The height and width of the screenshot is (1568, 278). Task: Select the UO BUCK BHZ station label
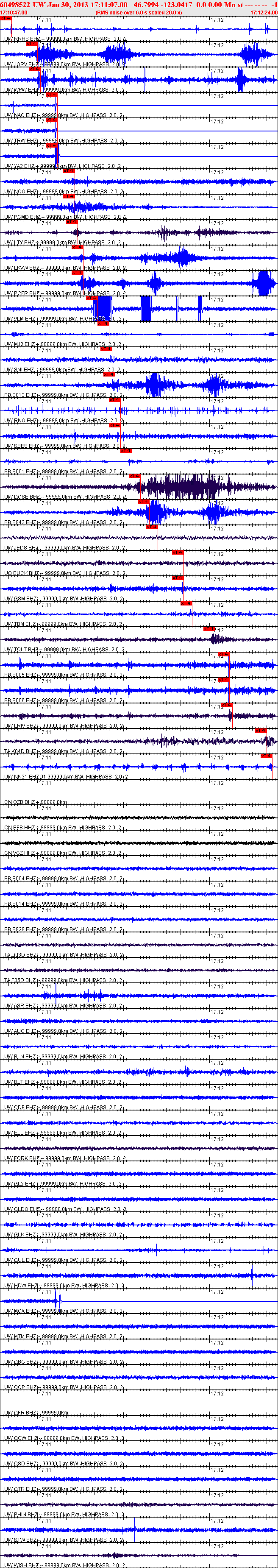point(65,573)
